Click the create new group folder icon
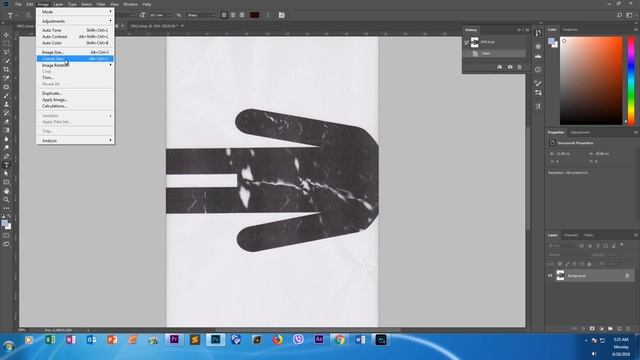Screen dimensions: 640x360 pos(610,329)
